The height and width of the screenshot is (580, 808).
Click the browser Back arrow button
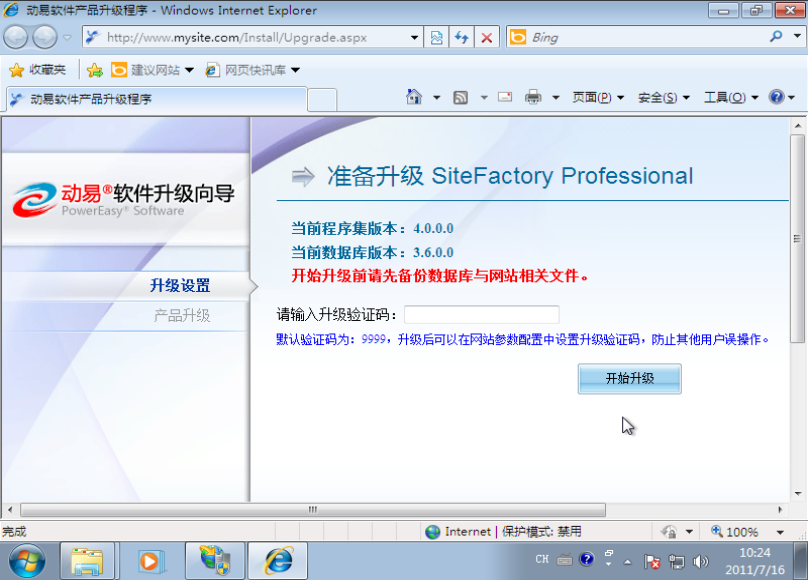[17, 37]
